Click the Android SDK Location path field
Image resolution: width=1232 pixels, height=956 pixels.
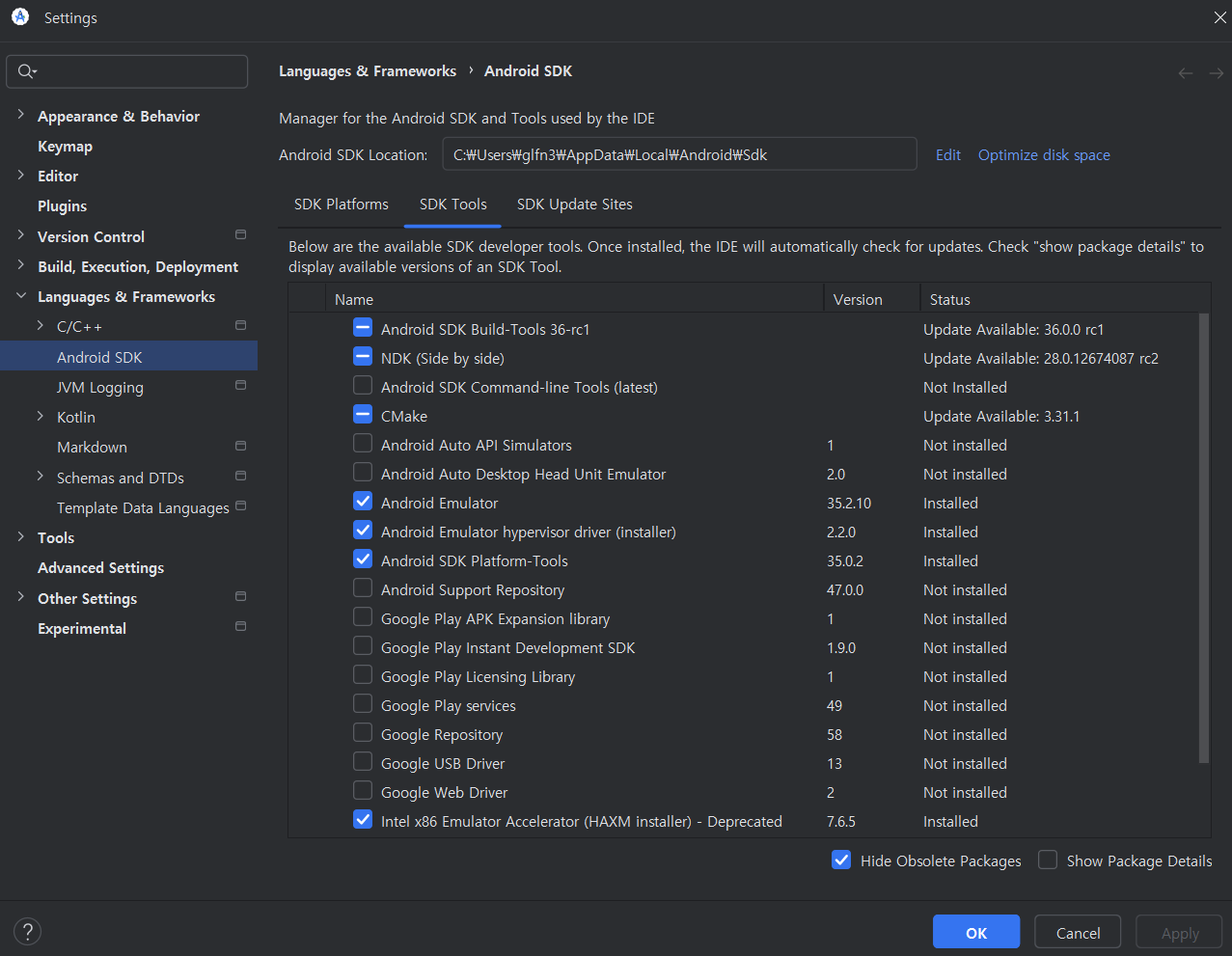[x=679, y=154]
